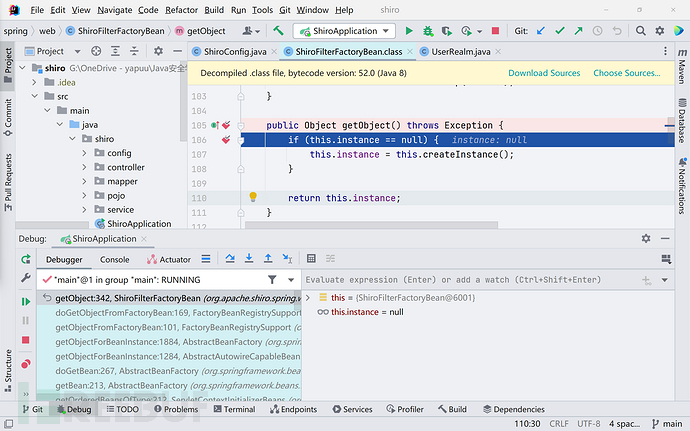This screenshot has height=431, width=690.
Task: Collapse the shiro root folder node
Action: tap(22, 68)
